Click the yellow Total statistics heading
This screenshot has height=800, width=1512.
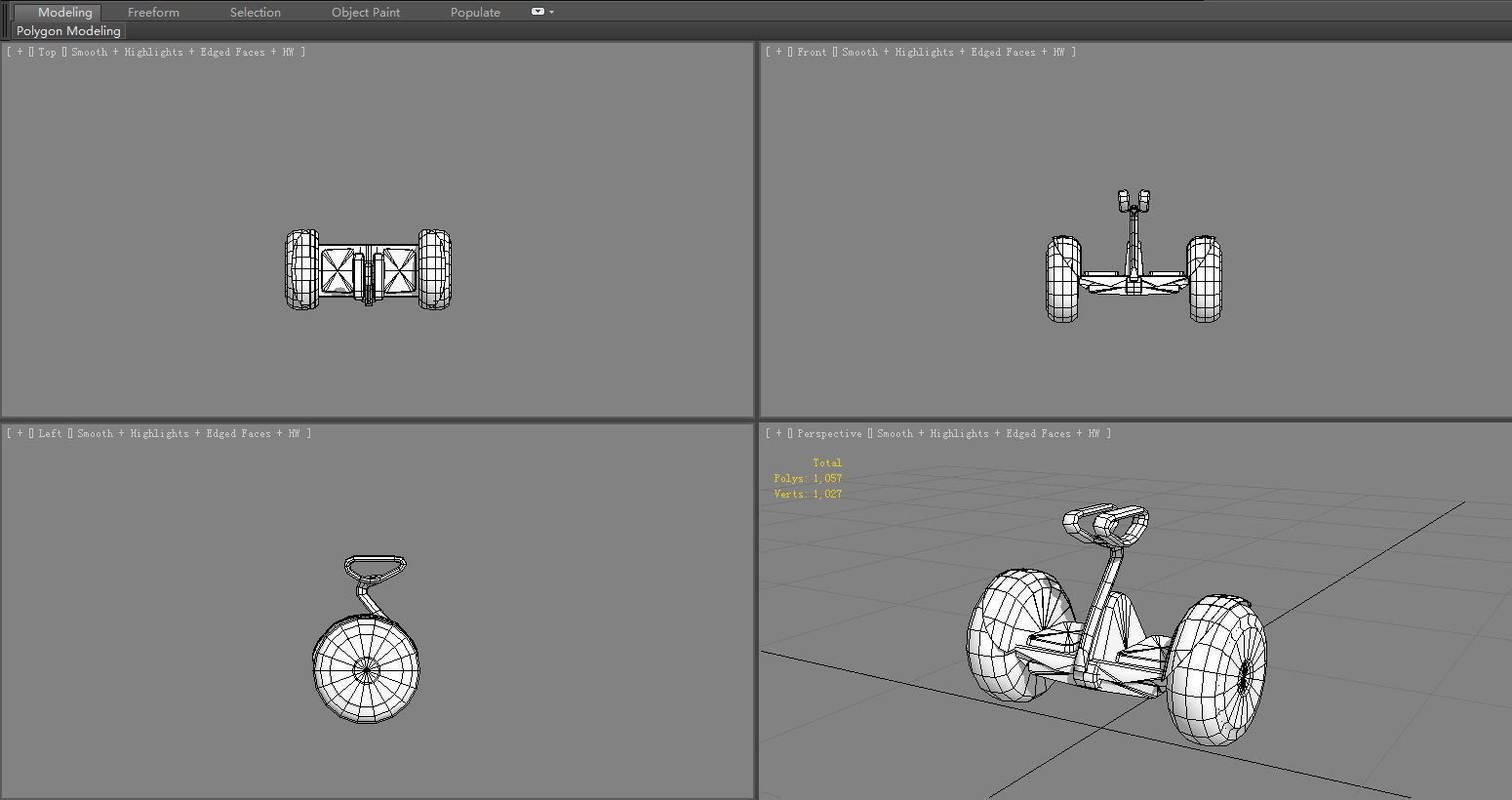pyautogui.click(x=827, y=463)
